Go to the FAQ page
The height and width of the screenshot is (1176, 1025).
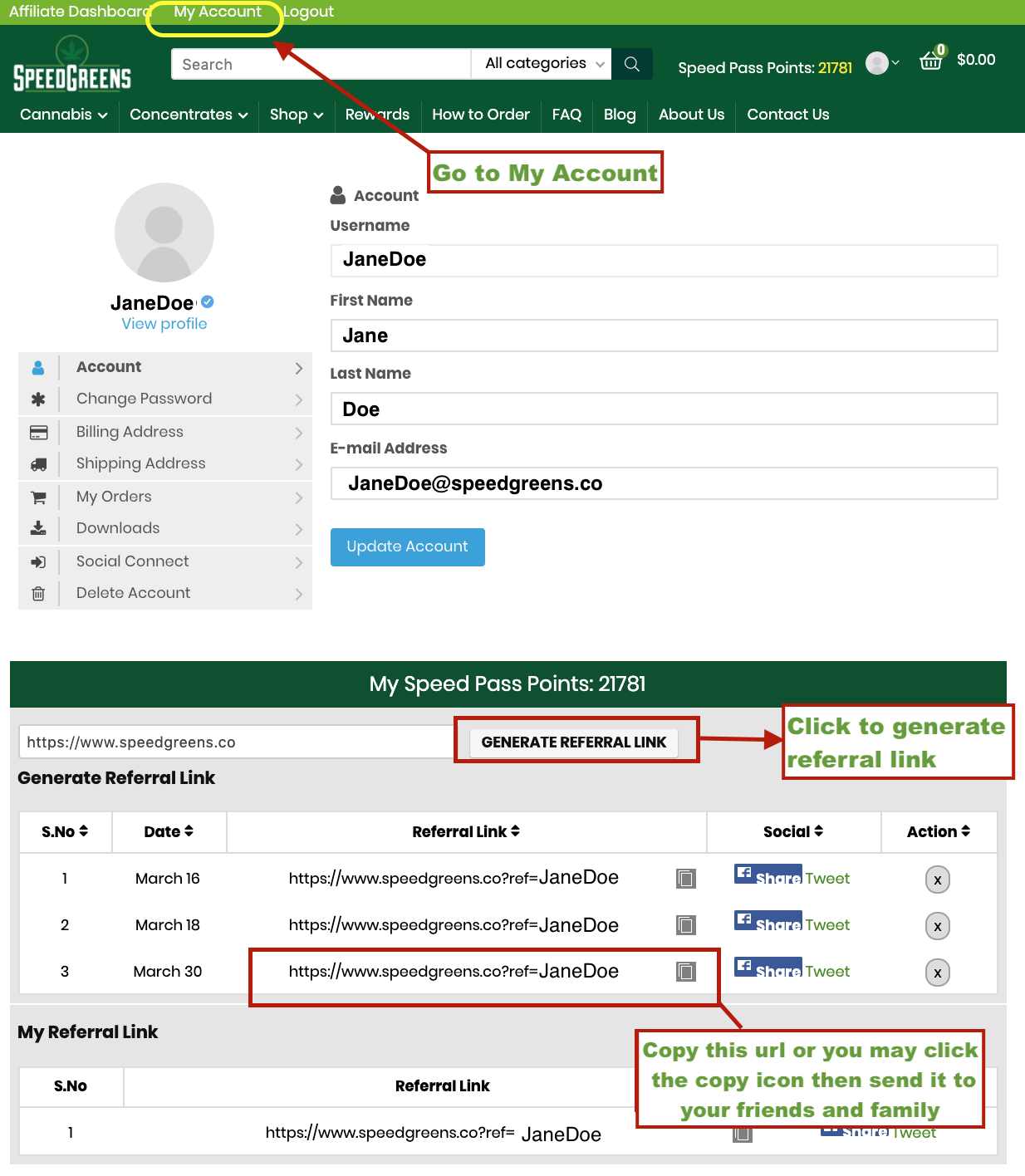(566, 115)
